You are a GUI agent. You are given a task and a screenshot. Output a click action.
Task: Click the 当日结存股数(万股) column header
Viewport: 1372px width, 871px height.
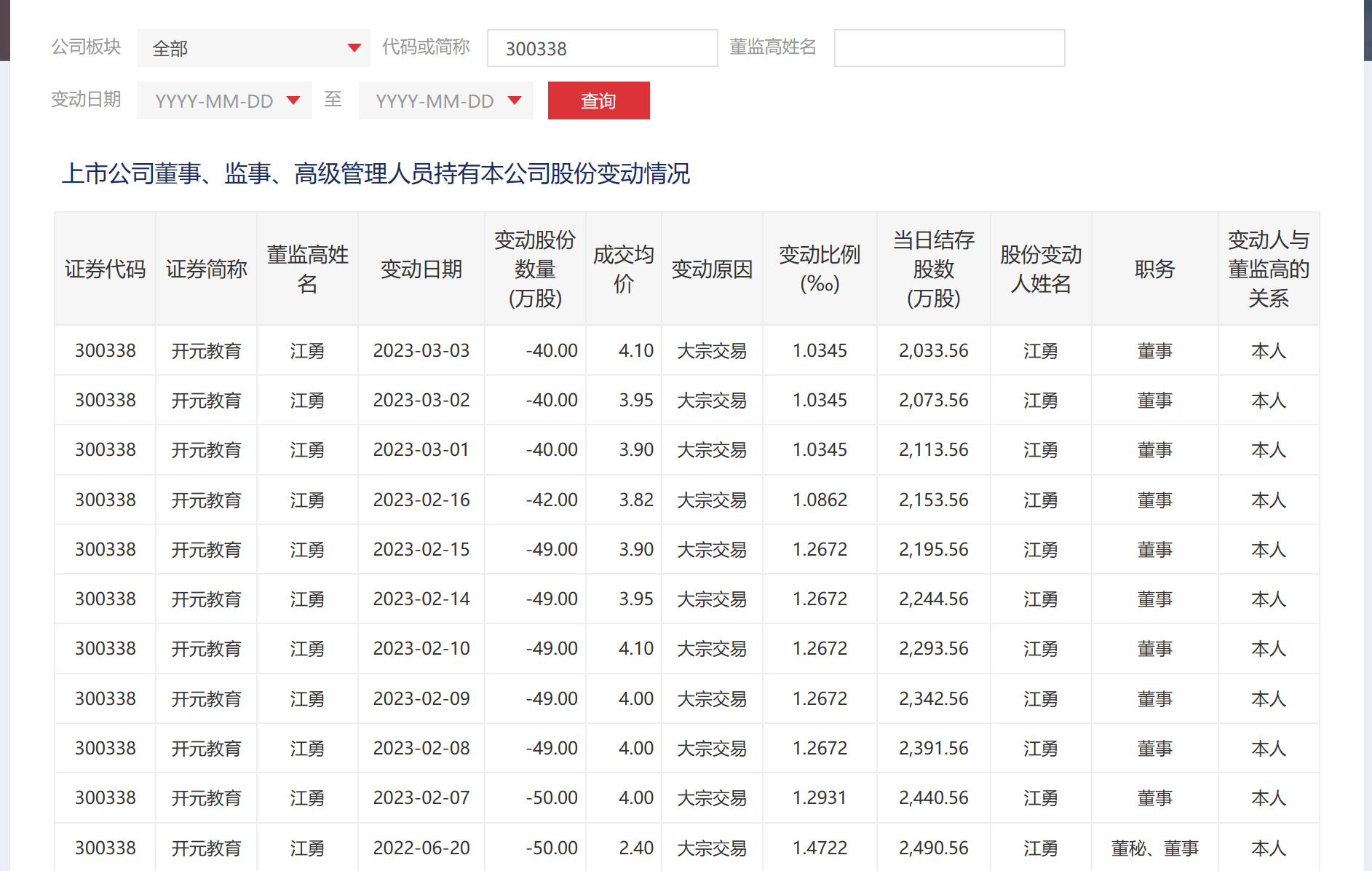(934, 269)
